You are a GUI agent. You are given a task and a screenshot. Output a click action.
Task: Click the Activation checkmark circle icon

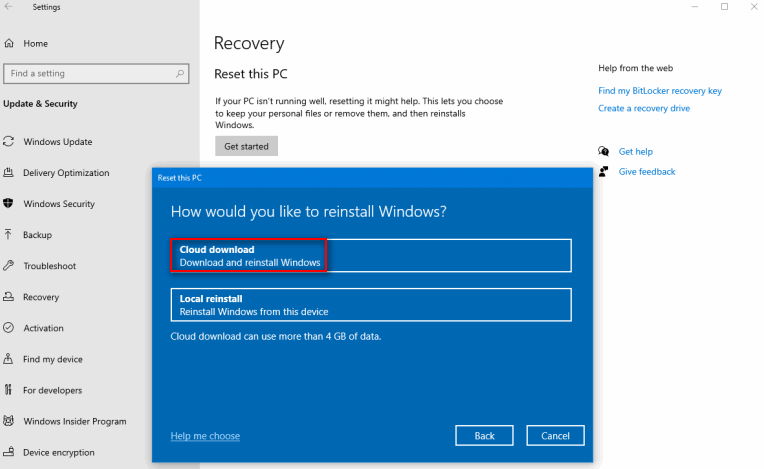pyautogui.click(x=8, y=328)
